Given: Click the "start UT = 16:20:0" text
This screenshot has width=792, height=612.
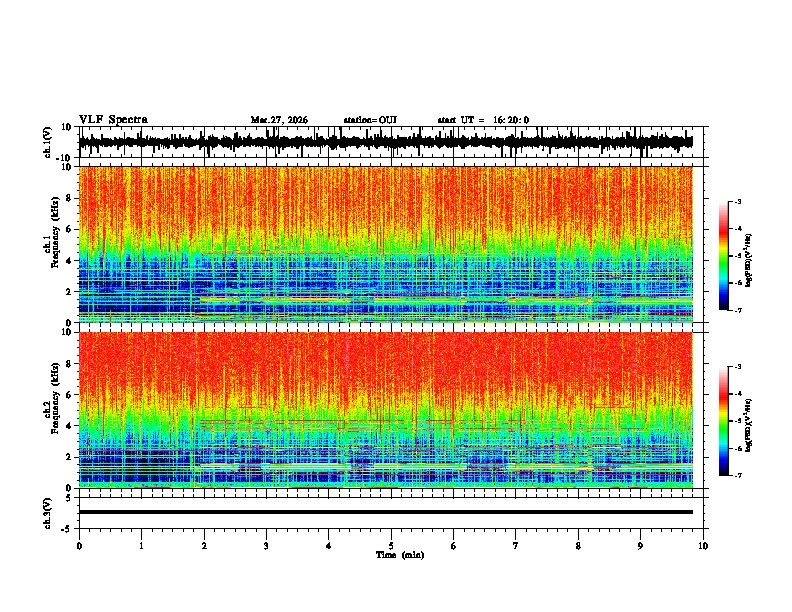Looking at the screenshot, I should [x=483, y=120].
